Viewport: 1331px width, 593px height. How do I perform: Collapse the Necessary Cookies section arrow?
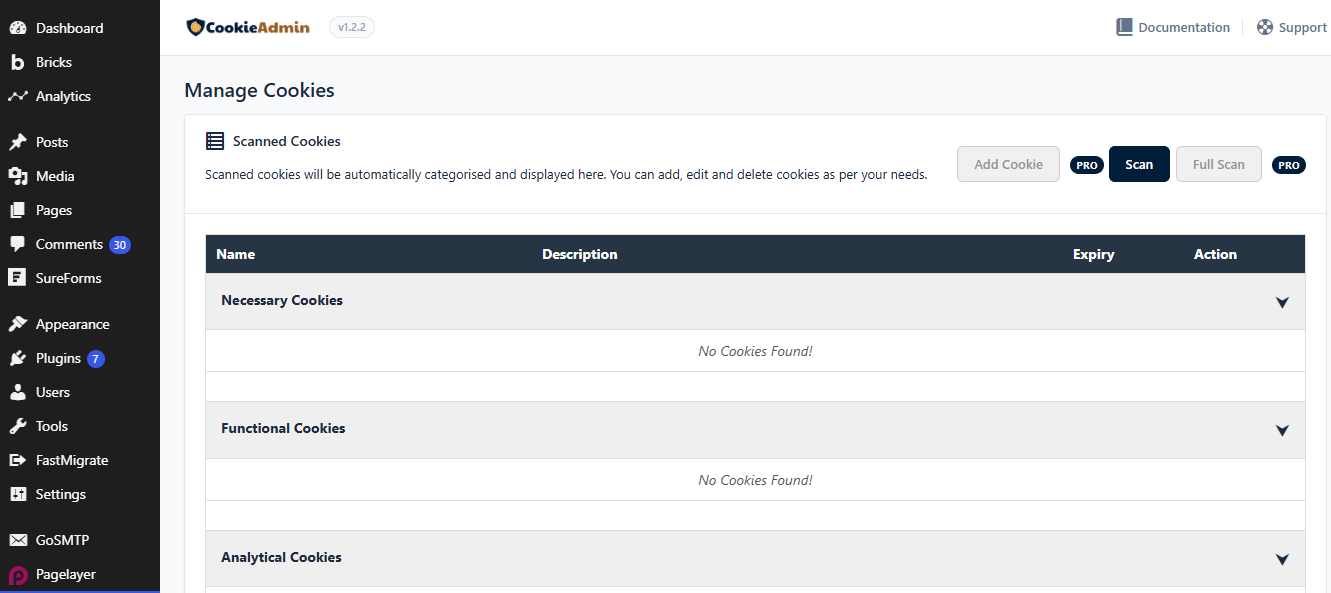point(1282,302)
